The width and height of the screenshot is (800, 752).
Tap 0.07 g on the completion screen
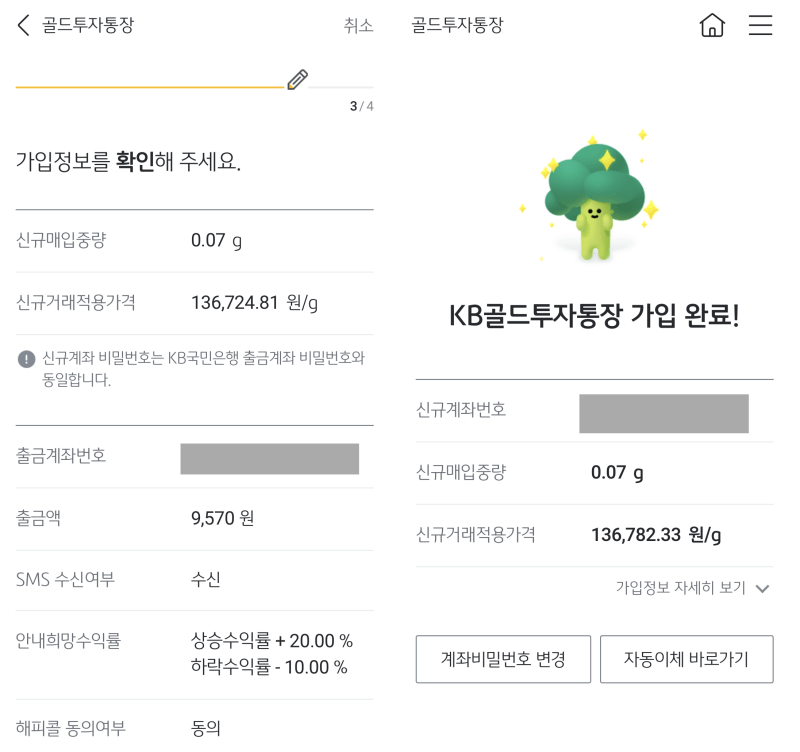[617, 472]
